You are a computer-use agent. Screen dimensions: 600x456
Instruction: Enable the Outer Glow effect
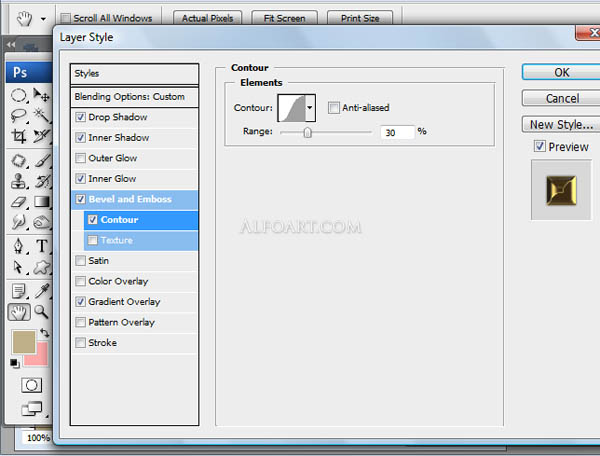pos(80,158)
